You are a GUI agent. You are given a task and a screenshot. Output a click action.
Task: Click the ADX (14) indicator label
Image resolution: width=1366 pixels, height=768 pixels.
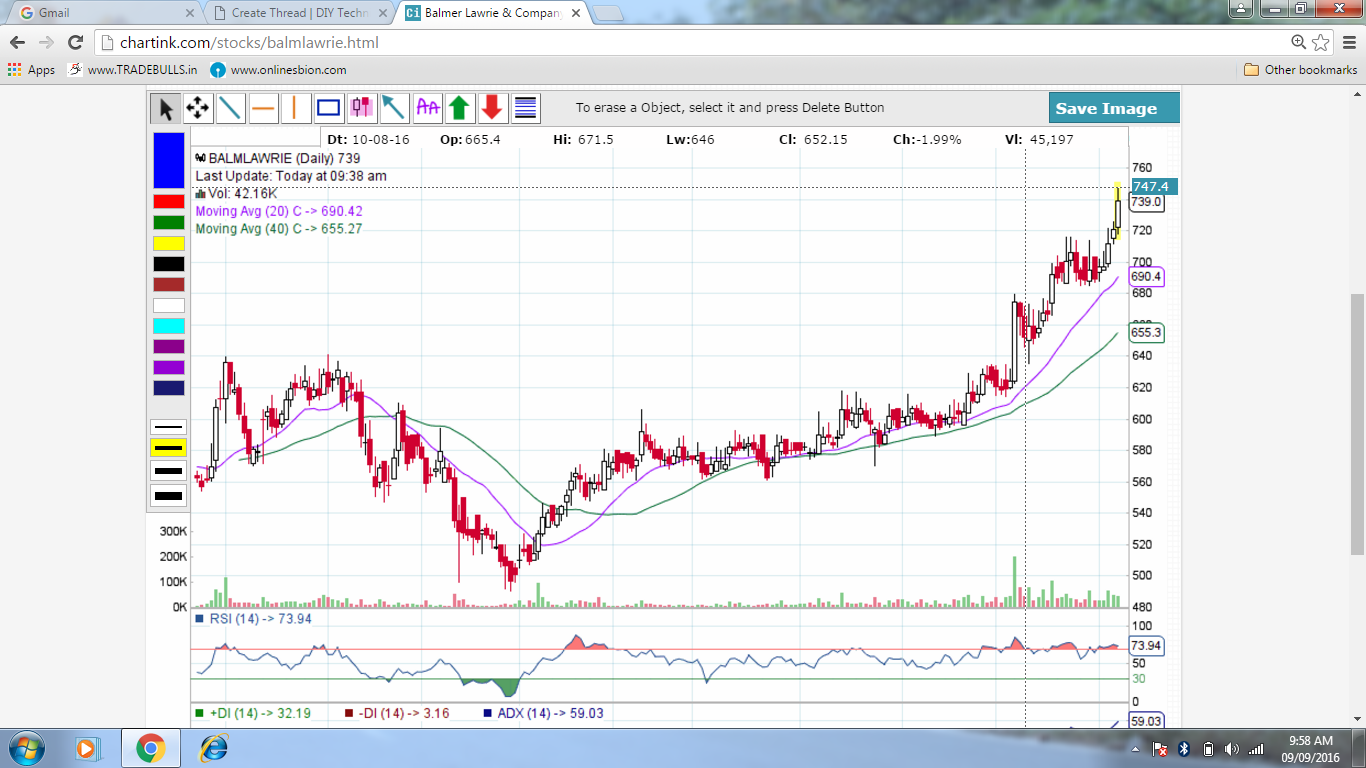(543, 713)
